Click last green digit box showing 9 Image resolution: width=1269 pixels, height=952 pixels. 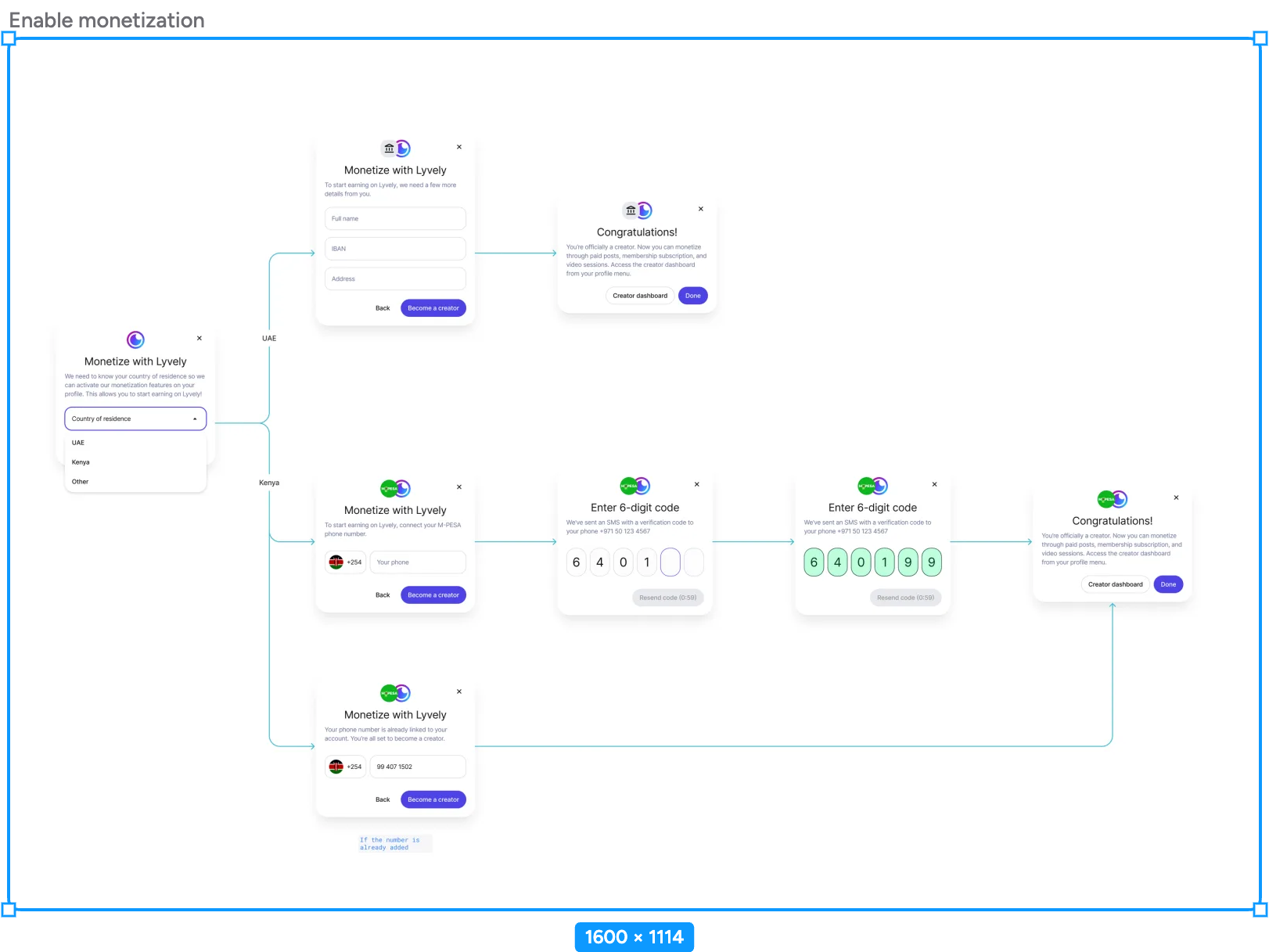coord(932,562)
